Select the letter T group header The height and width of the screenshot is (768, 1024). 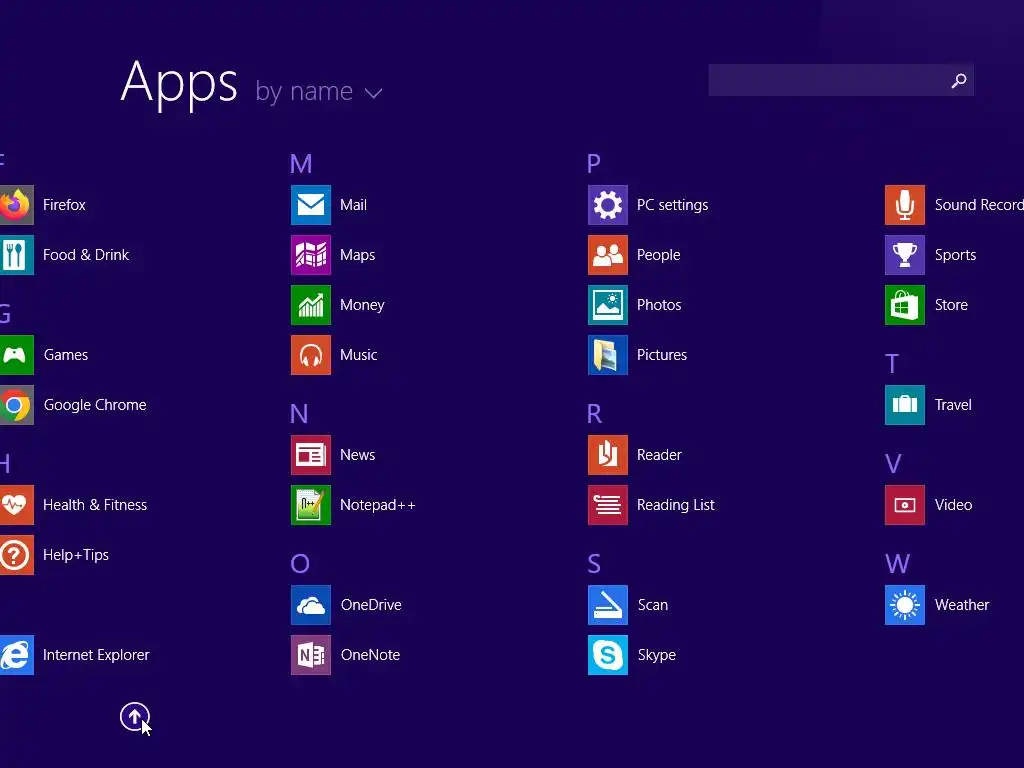click(892, 364)
